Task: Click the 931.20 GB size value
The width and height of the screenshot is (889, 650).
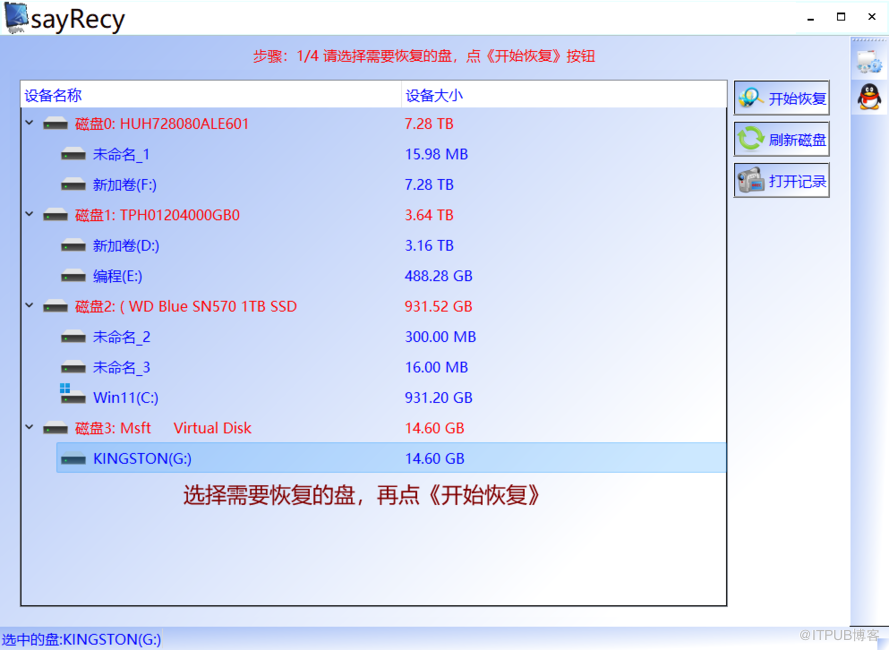Action: (438, 398)
